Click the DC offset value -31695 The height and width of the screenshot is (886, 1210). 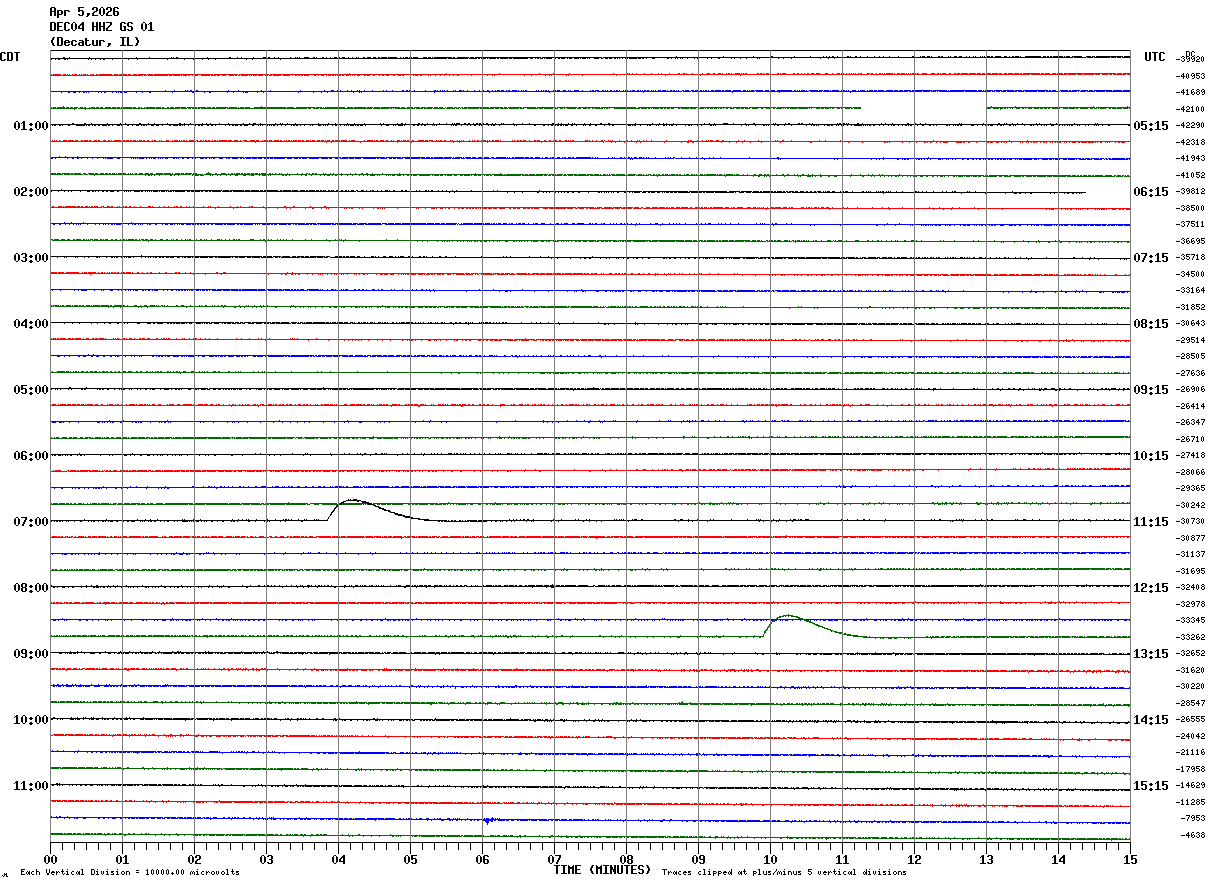point(1191,571)
